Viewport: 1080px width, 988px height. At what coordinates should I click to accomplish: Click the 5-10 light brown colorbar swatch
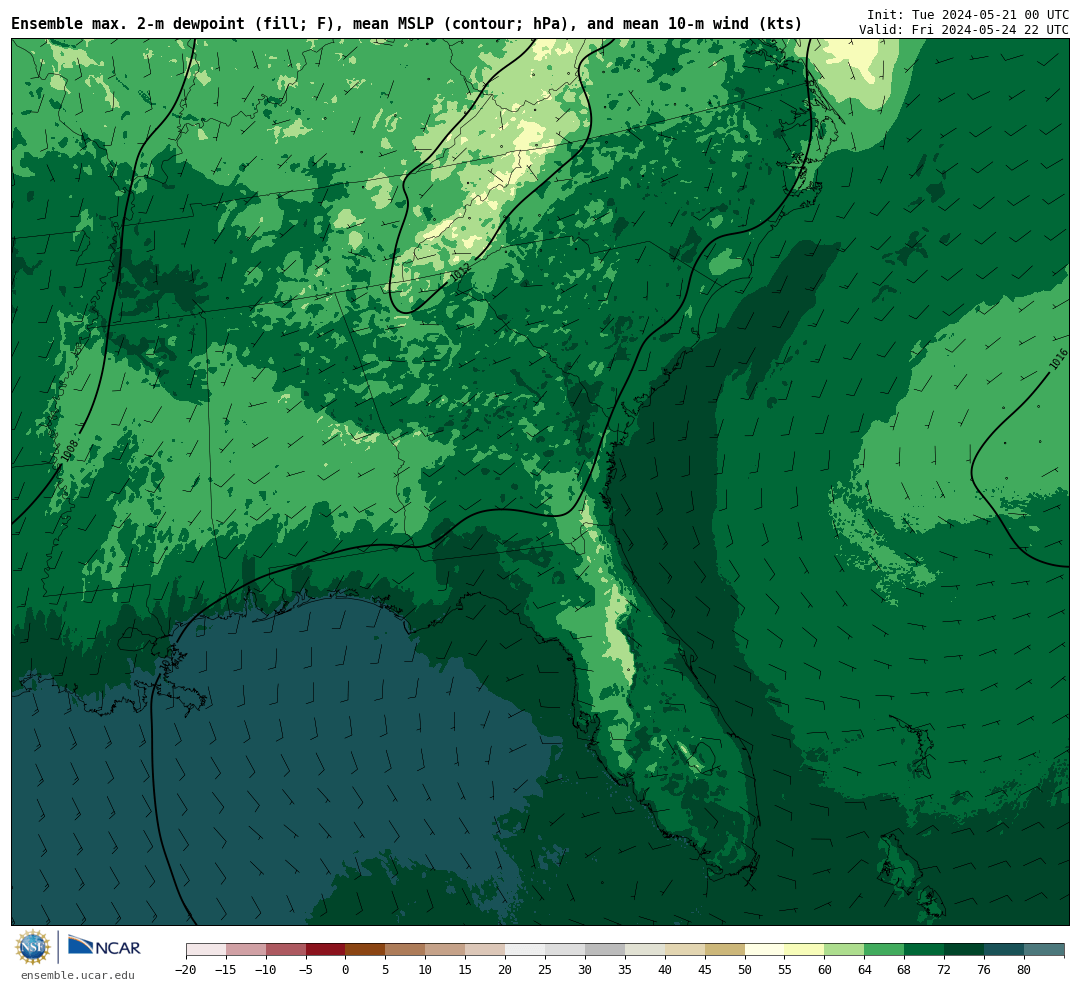coord(405,950)
